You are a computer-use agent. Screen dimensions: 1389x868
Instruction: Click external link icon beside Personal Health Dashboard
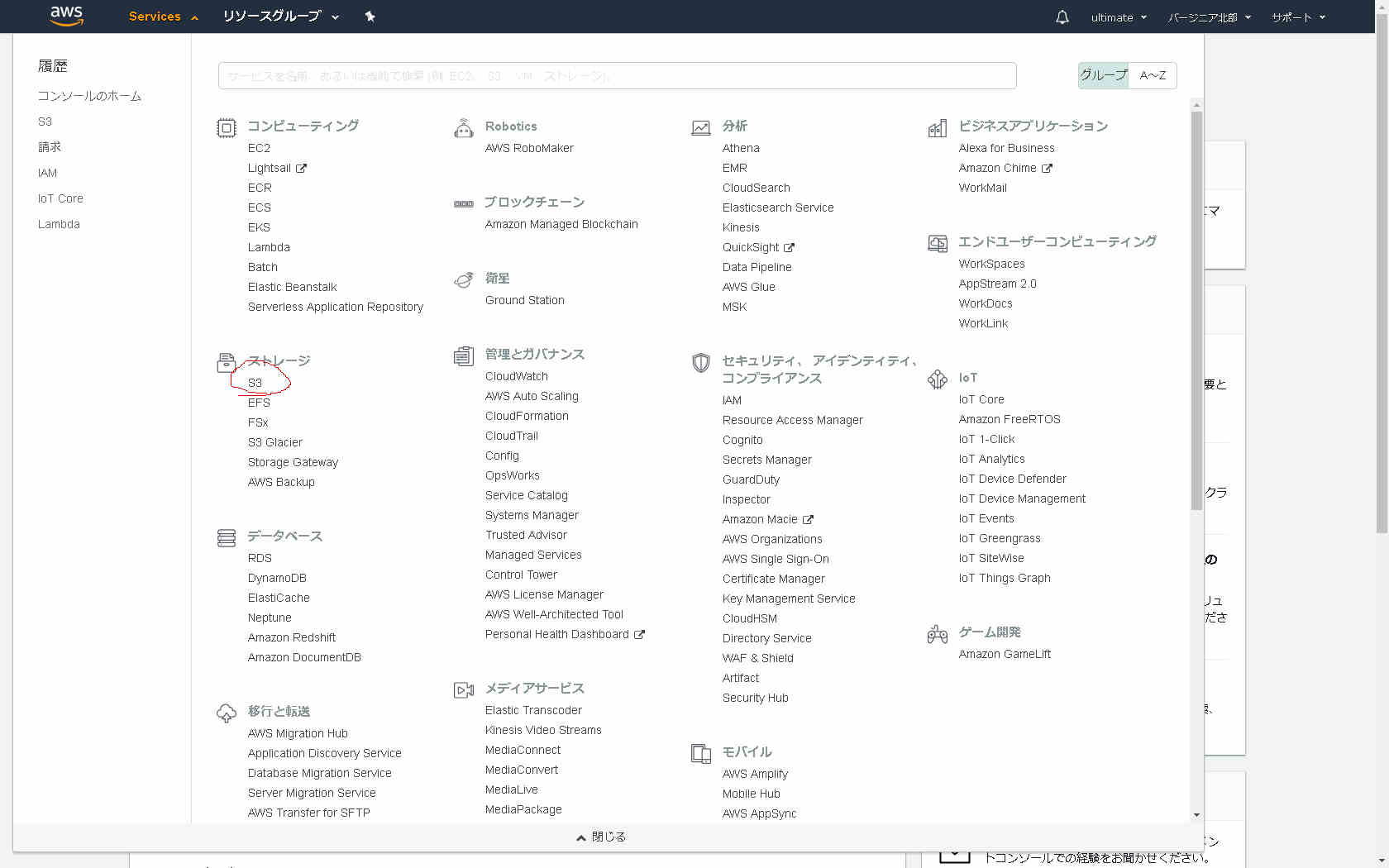click(x=639, y=635)
